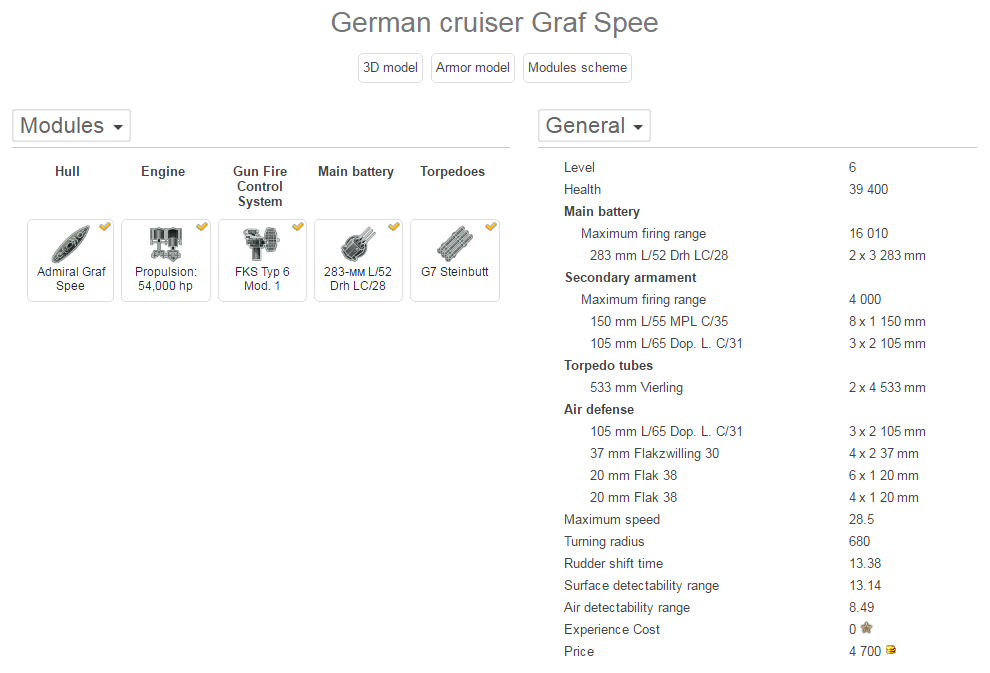
Task: Select the G7 Steinbutt torpedo icon
Action: pyautogui.click(x=455, y=244)
